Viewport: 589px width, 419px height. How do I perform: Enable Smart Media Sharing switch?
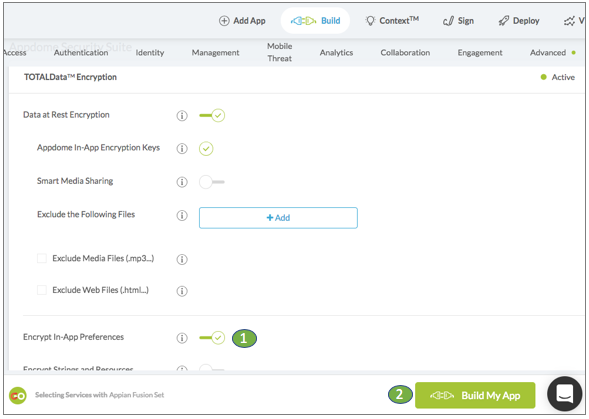click(x=212, y=182)
